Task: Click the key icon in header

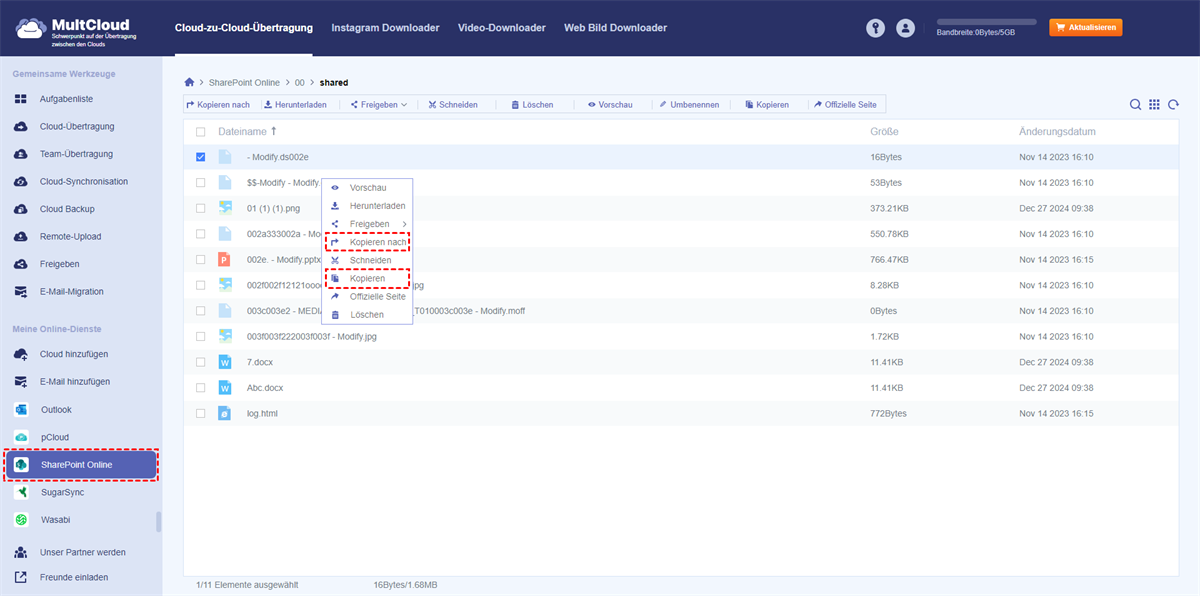Action: click(877, 28)
